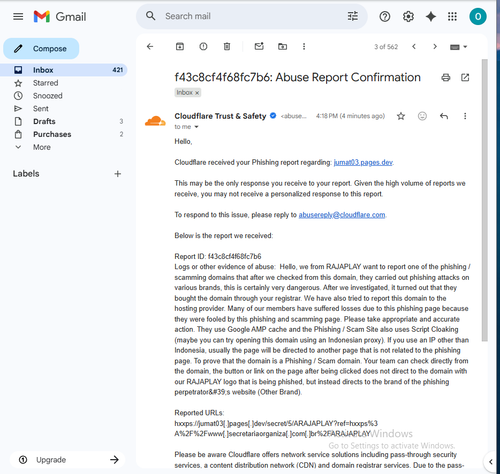500x474 pixels.
Task: Mark the email as unread
Action: click(259, 46)
